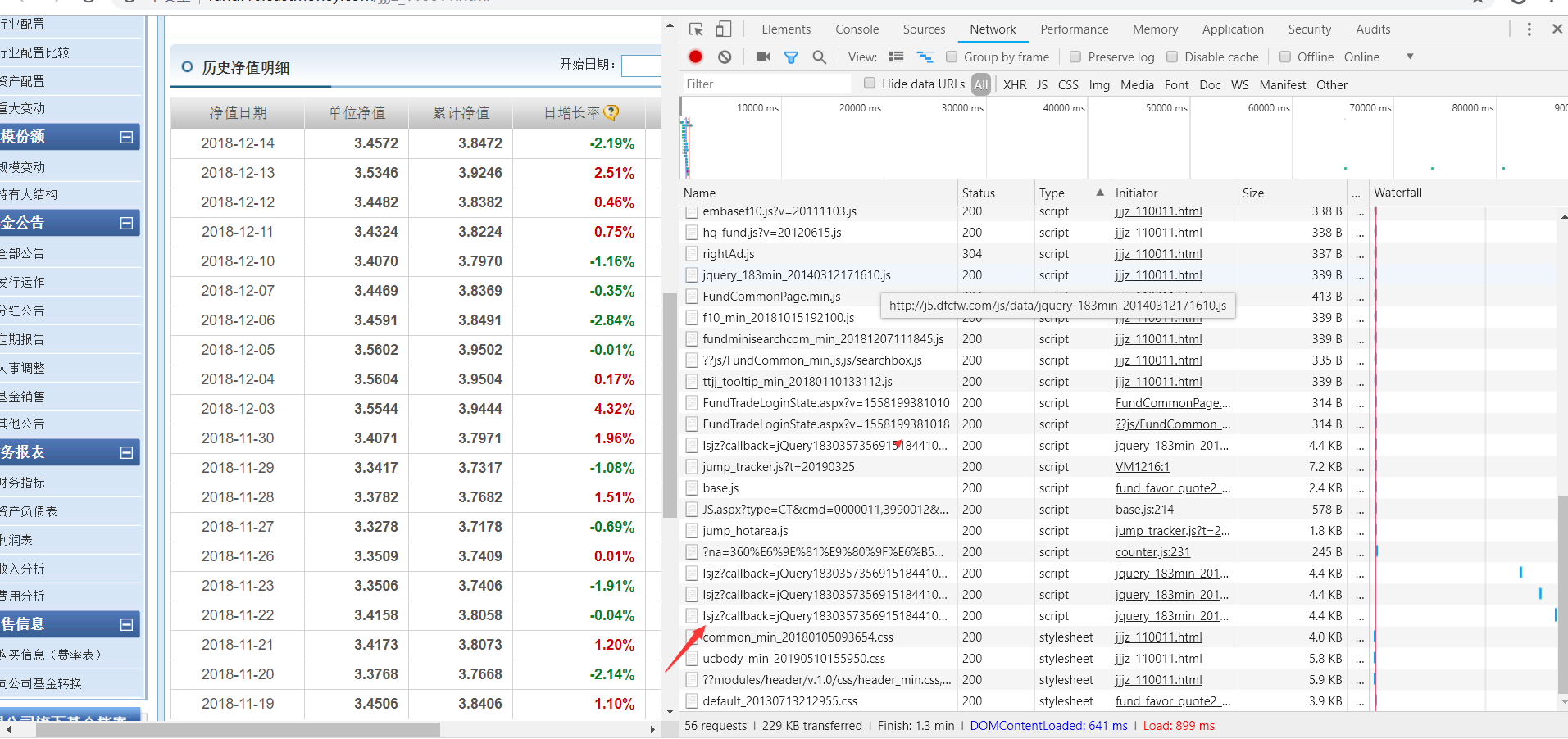Filter requests by CSS type
This screenshot has width=1568, height=739.
coord(1068,84)
